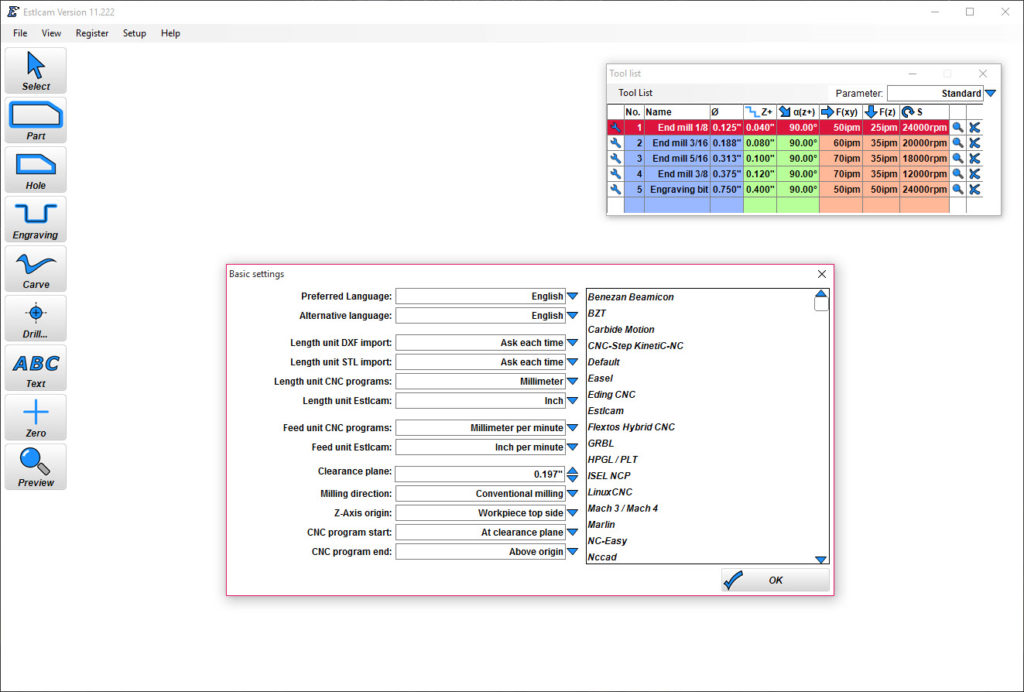This screenshot has width=1024, height=692.
Task: Click magnifier icon in End mill 3/16 row
Action: (957, 143)
